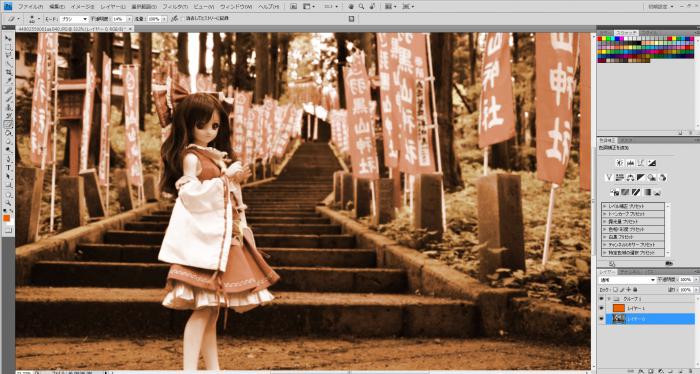
Task: Open the workspace switcher 初期設定 dropdown
Action: (x=662, y=7)
